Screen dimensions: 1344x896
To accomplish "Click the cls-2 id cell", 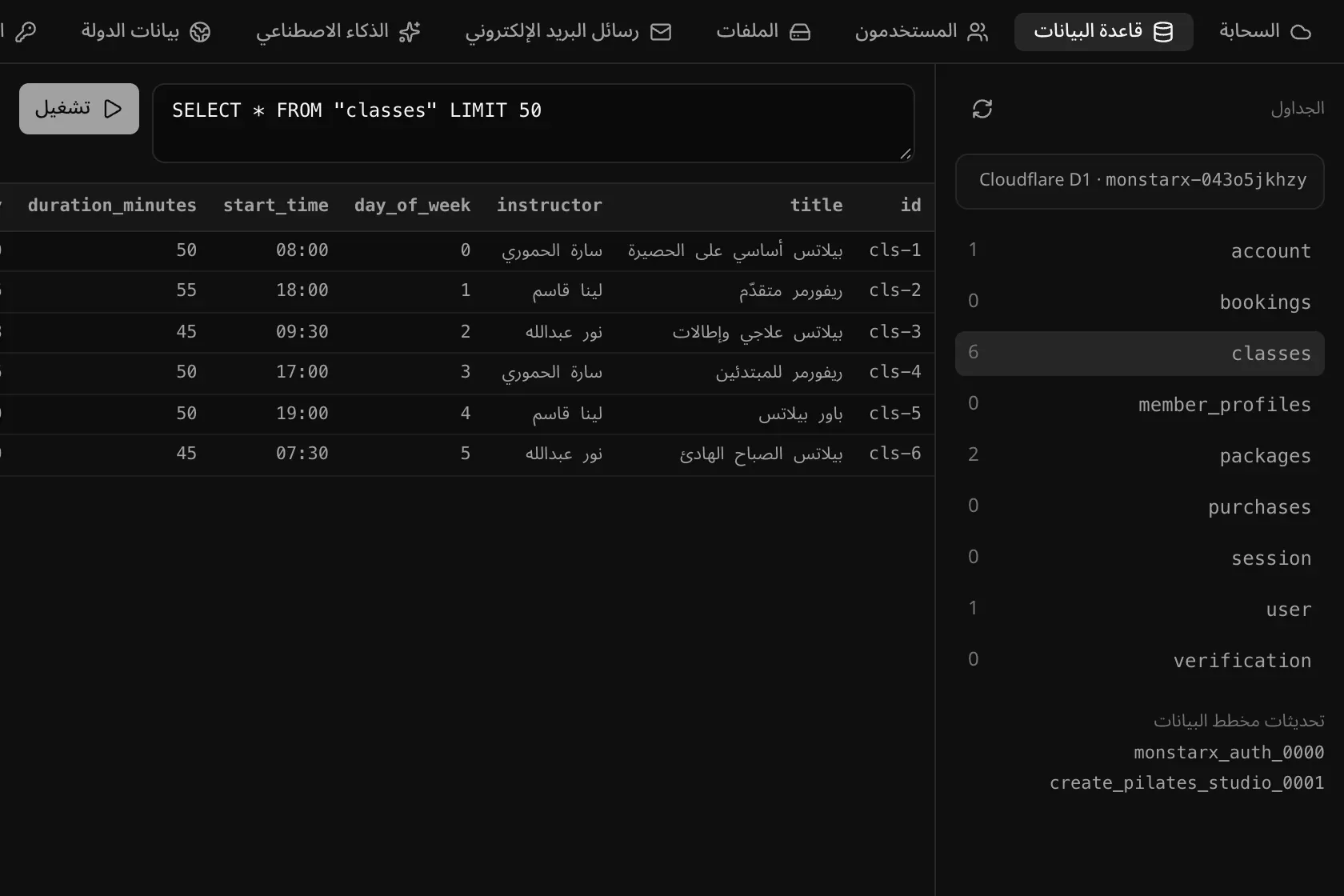I will [895, 290].
